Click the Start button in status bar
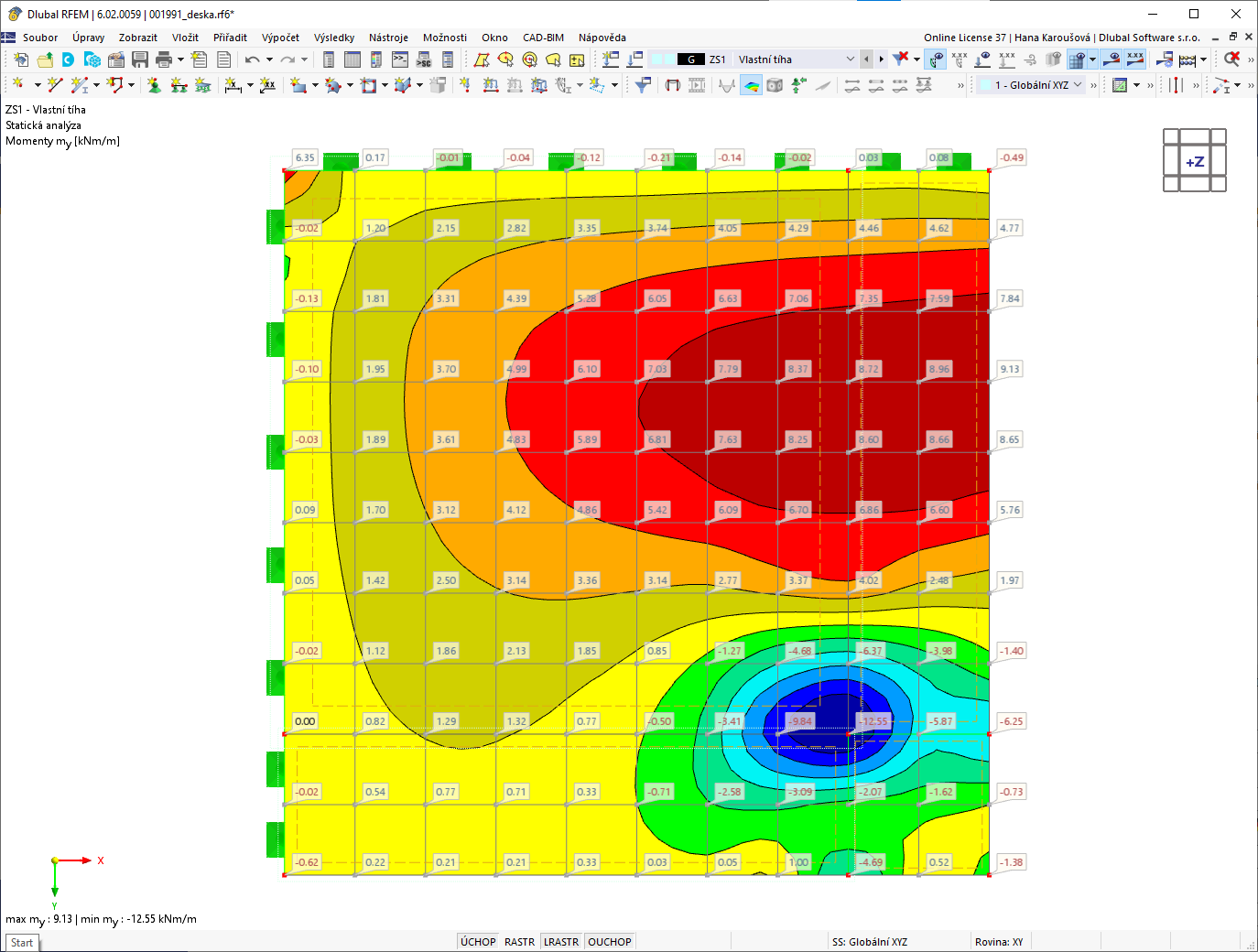The image size is (1258, 952). point(22,942)
